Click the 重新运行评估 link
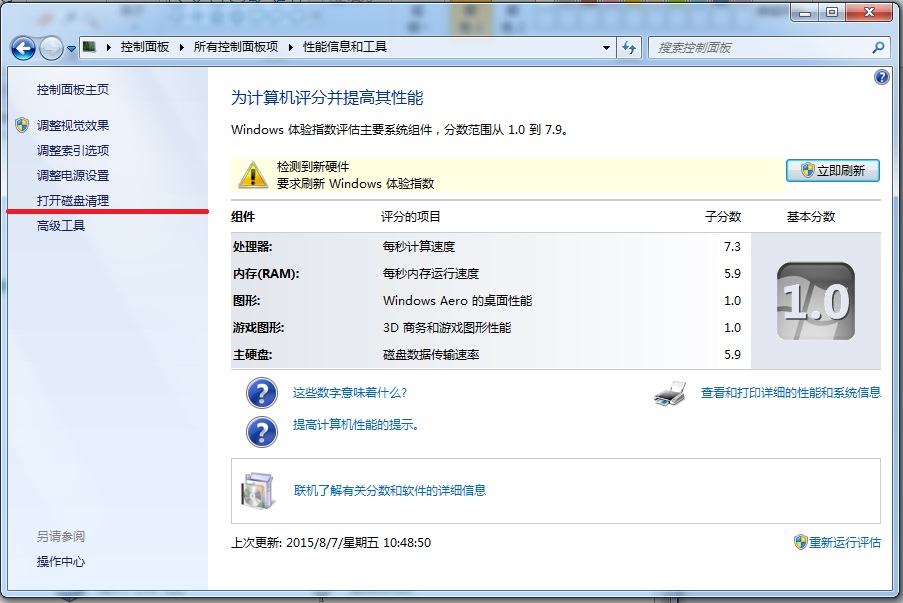This screenshot has height=603, width=903. (x=844, y=542)
